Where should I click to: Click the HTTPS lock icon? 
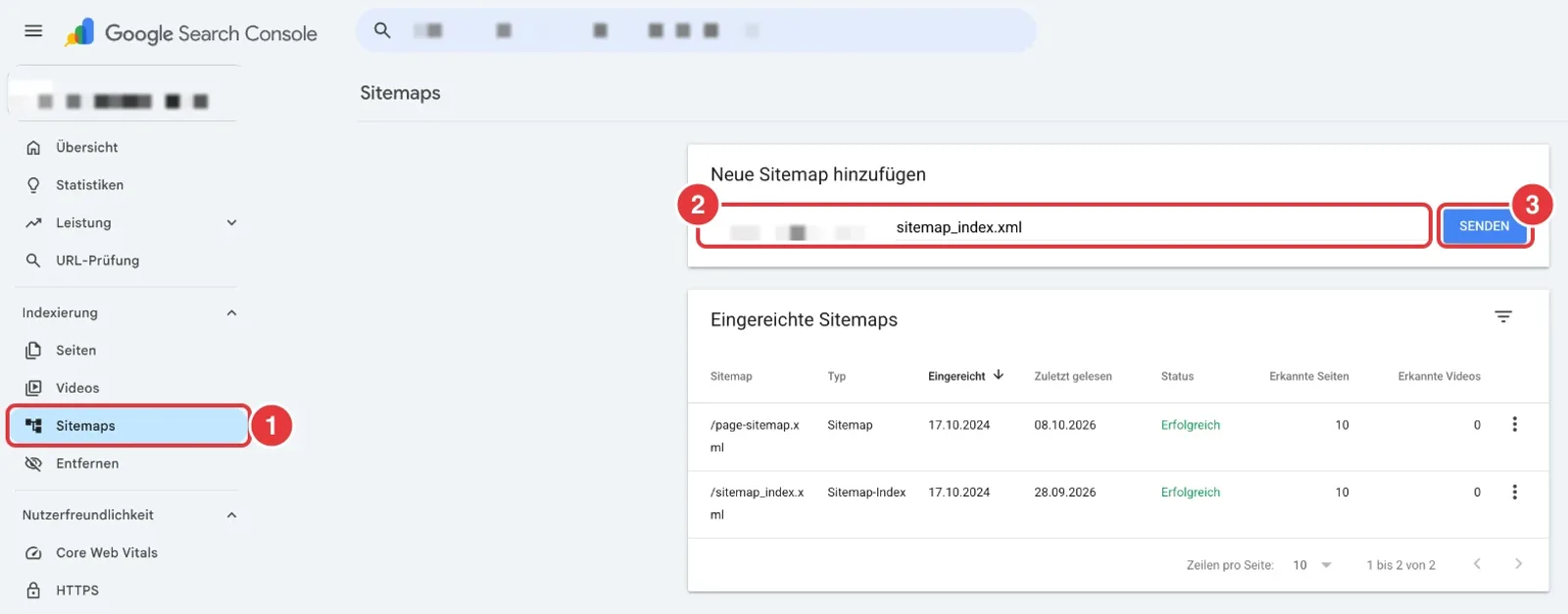pyautogui.click(x=33, y=590)
